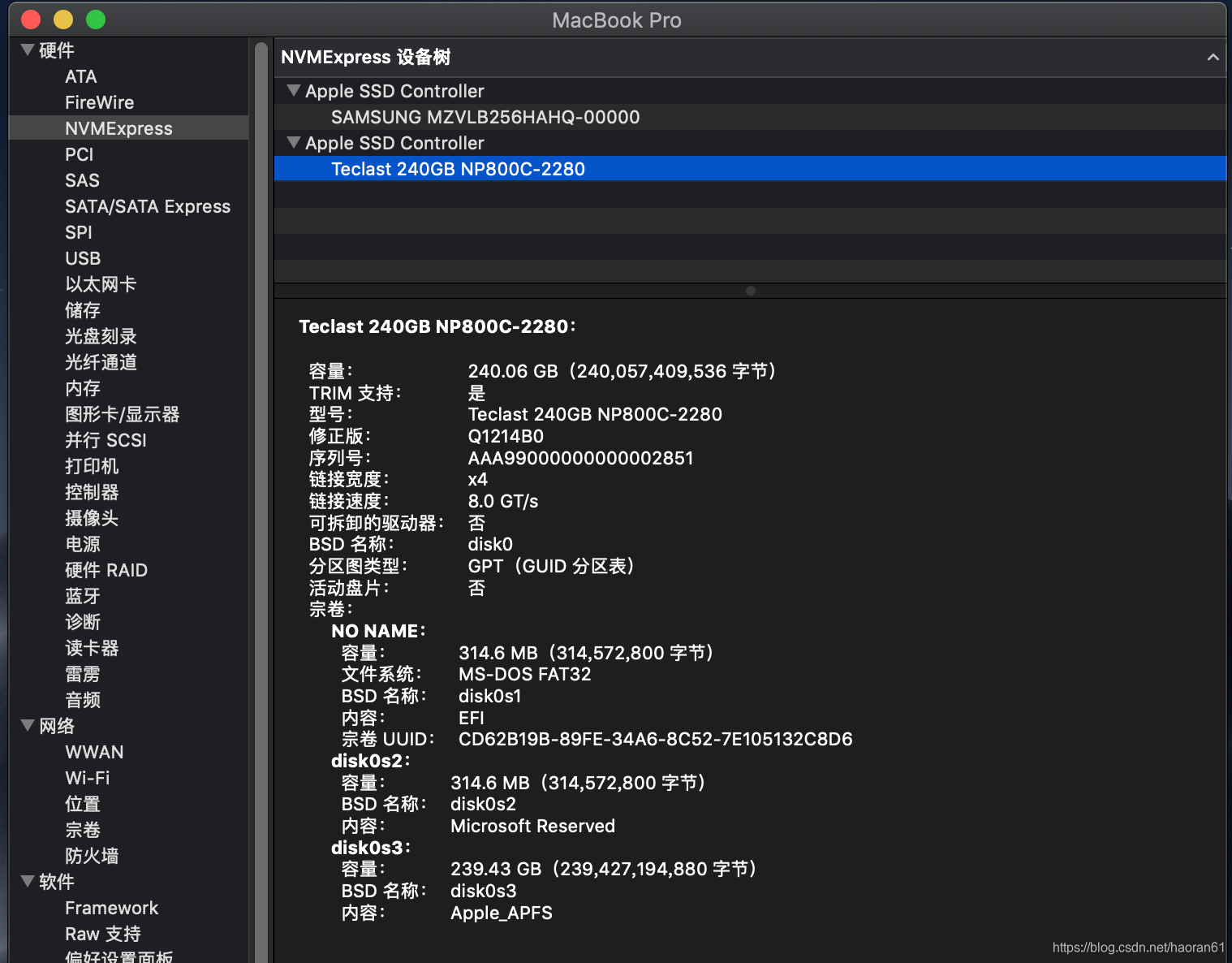The height and width of the screenshot is (963, 1232).
Task: Click the NVMExpress 设备树 column header
Action: click(750, 57)
